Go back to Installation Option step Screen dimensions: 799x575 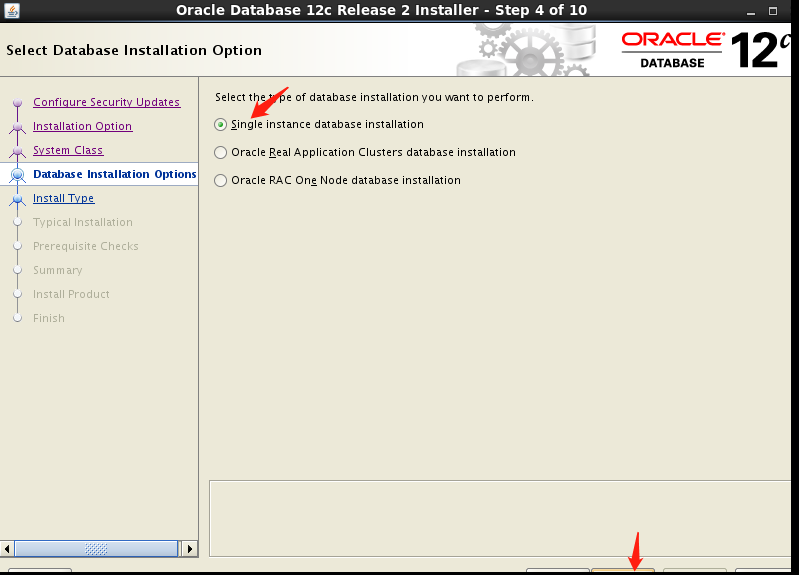click(83, 126)
